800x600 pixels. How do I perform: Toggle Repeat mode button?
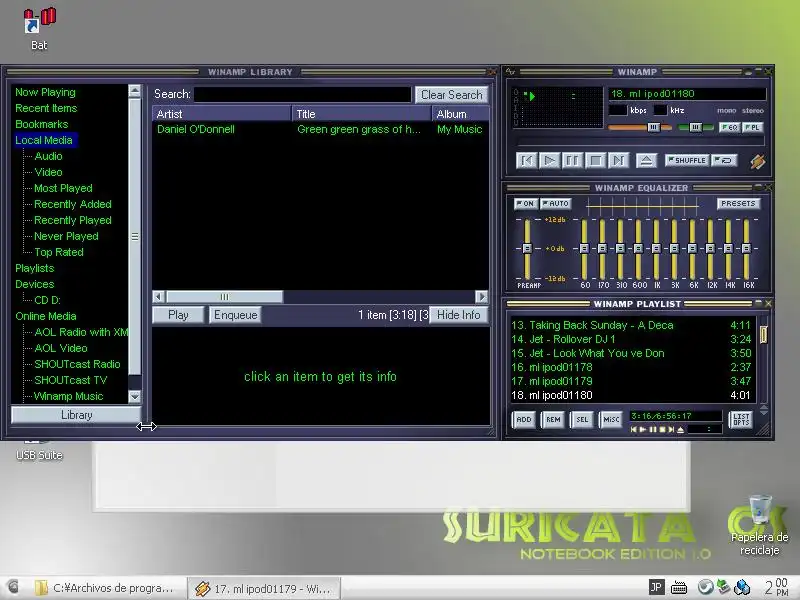tap(723, 160)
